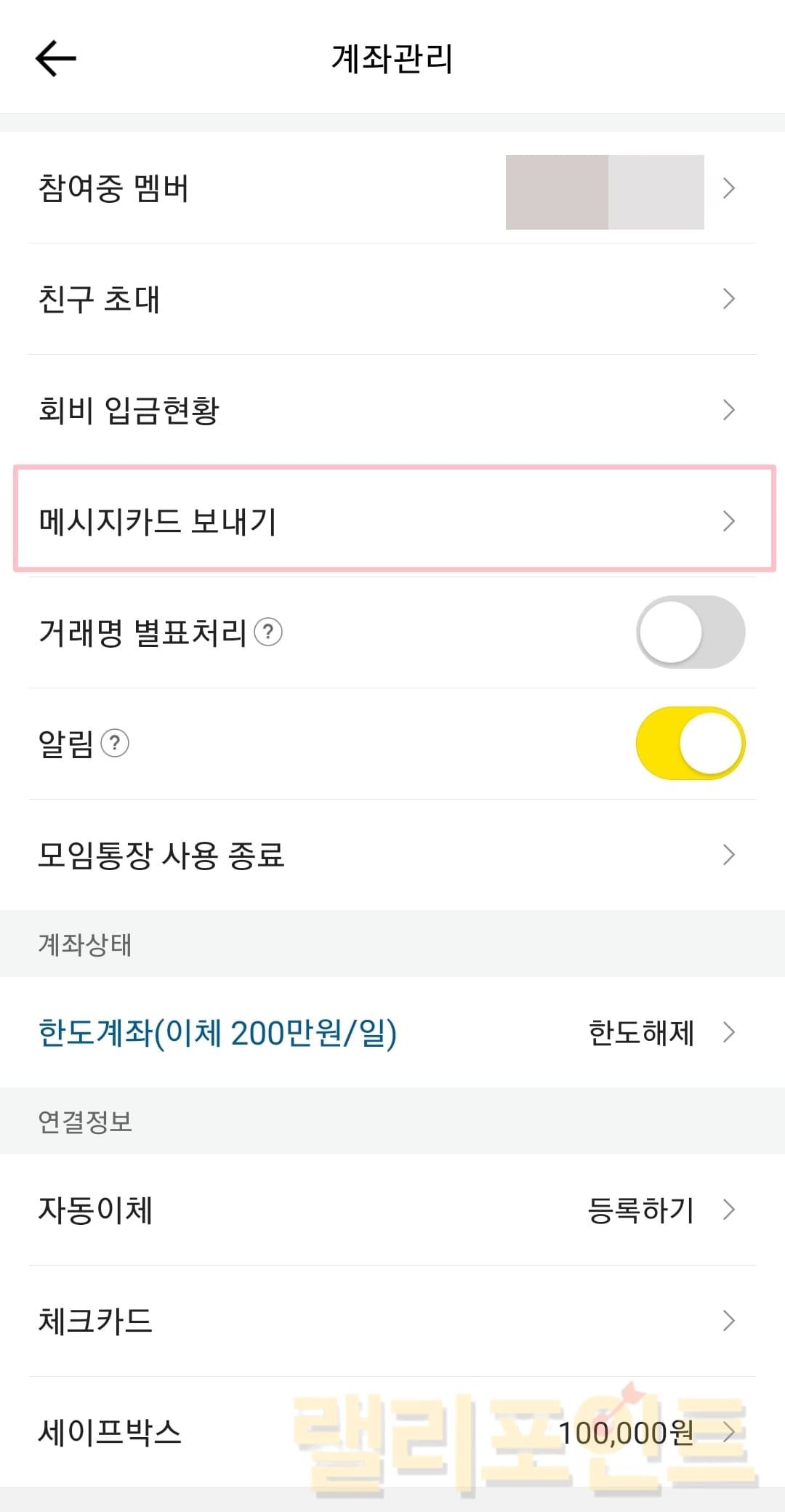The image size is (785, 1512).
Task: Click help icon next to 알림
Action: coord(115,744)
